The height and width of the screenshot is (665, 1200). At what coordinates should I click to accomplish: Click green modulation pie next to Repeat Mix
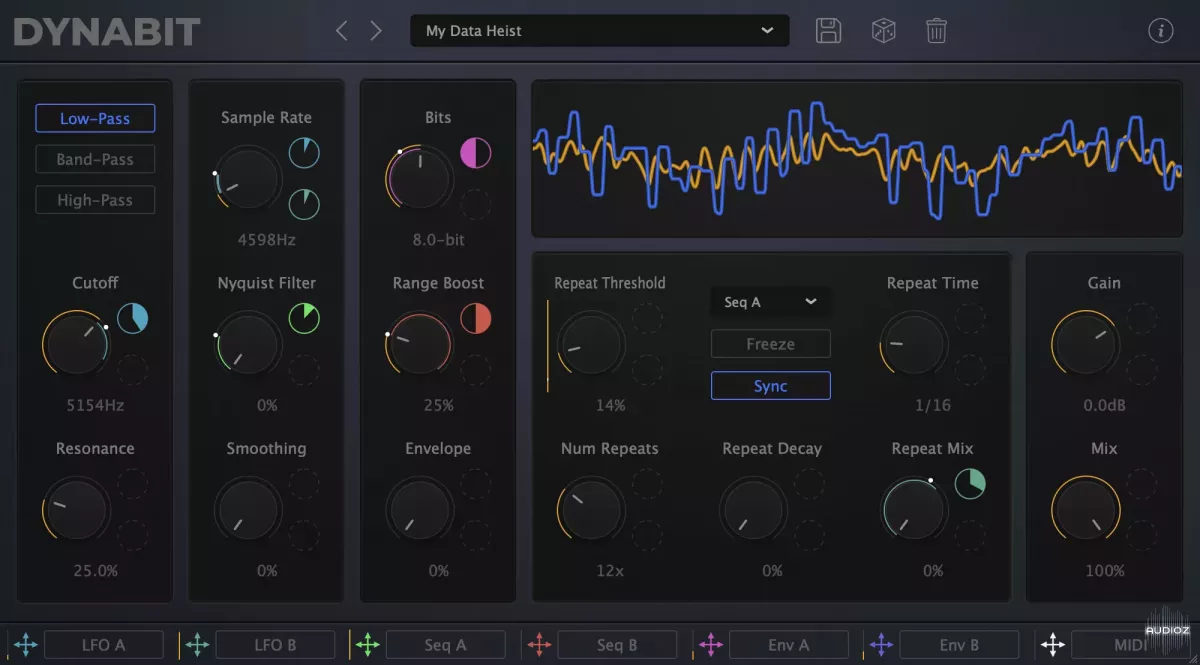pos(970,484)
